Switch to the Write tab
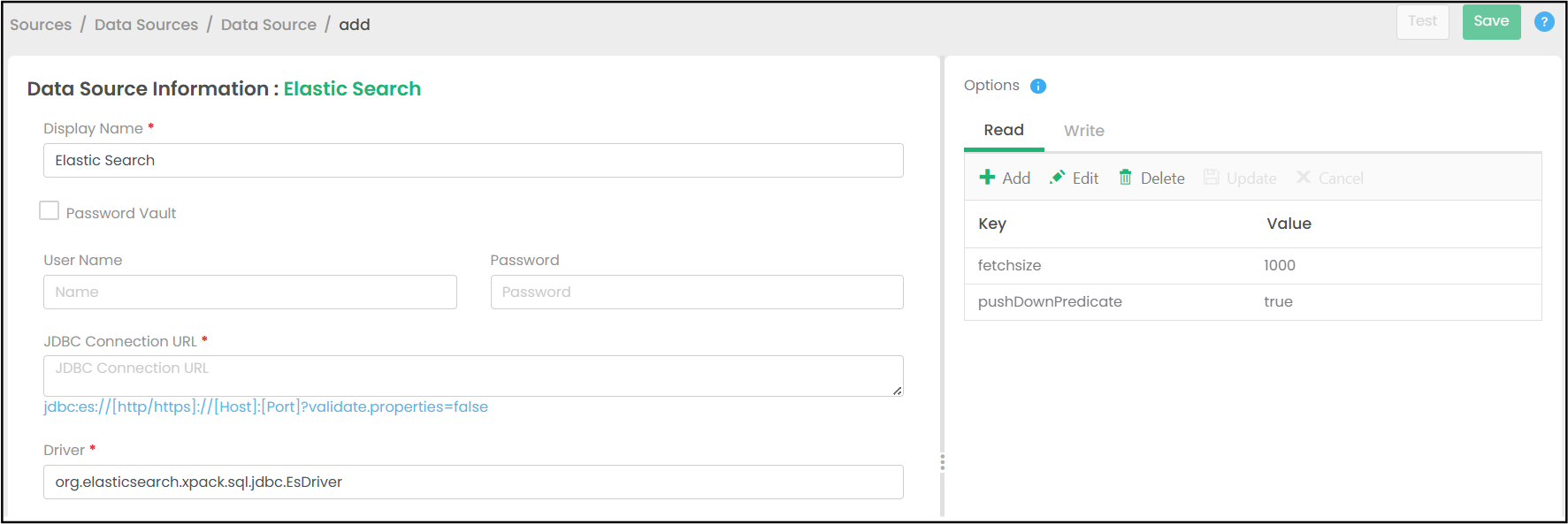Image resolution: width=1568 pixels, height=524 pixels. (x=1084, y=131)
